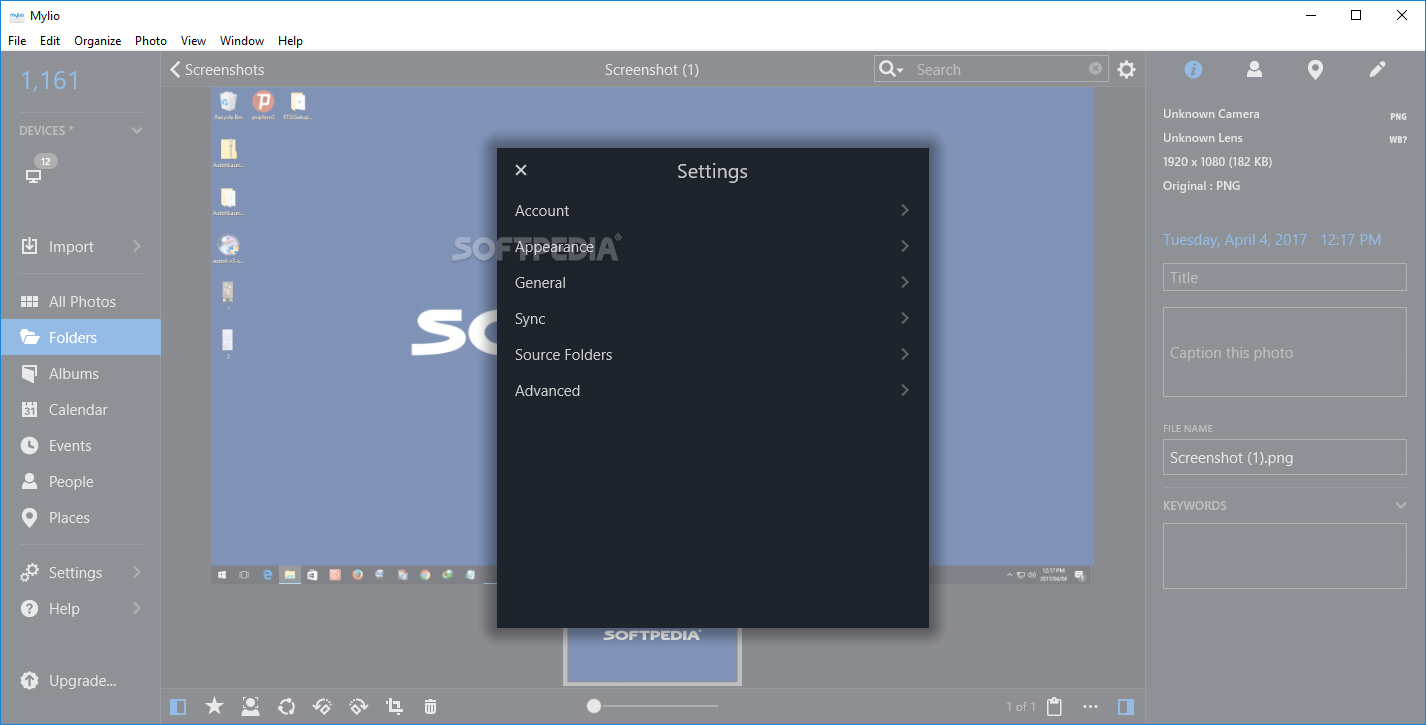The width and height of the screenshot is (1426, 725).
Task: Select the Crop tool
Action: tap(395, 707)
